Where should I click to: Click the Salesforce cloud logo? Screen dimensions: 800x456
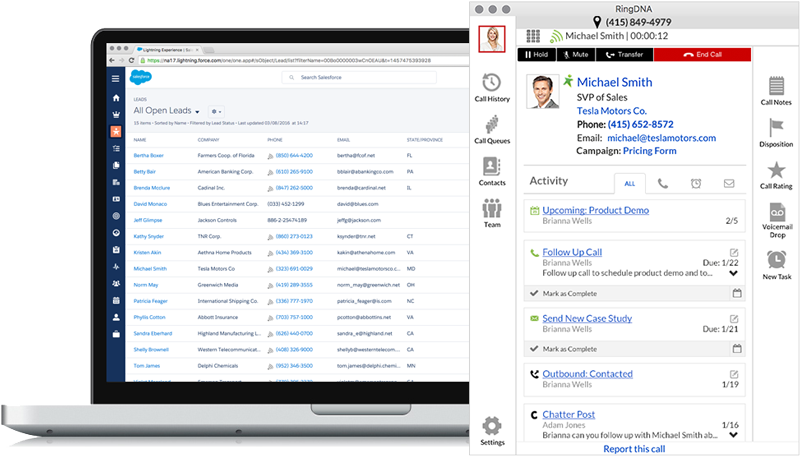point(140,77)
